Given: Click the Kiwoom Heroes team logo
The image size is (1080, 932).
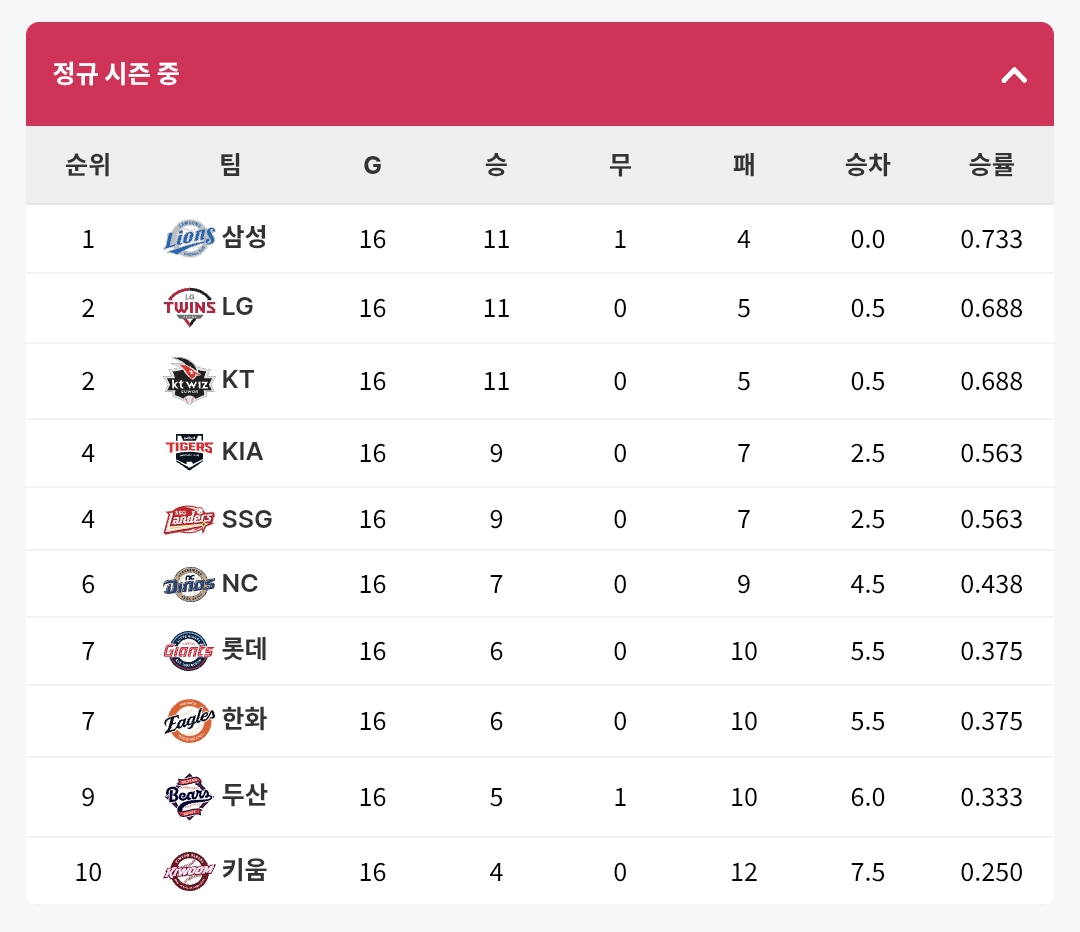Looking at the screenshot, I should tap(189, 872).
